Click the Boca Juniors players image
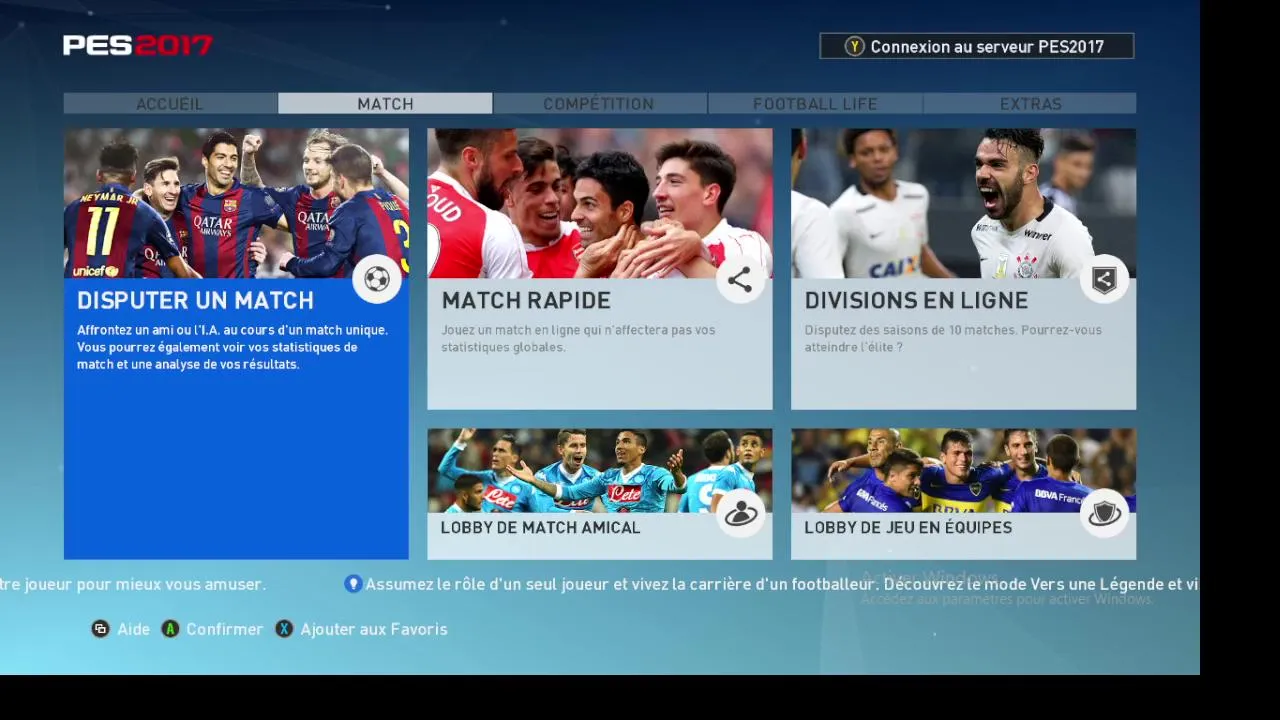Image resolution: width=1280 pixels, height=720 pixels. point(963,470)
